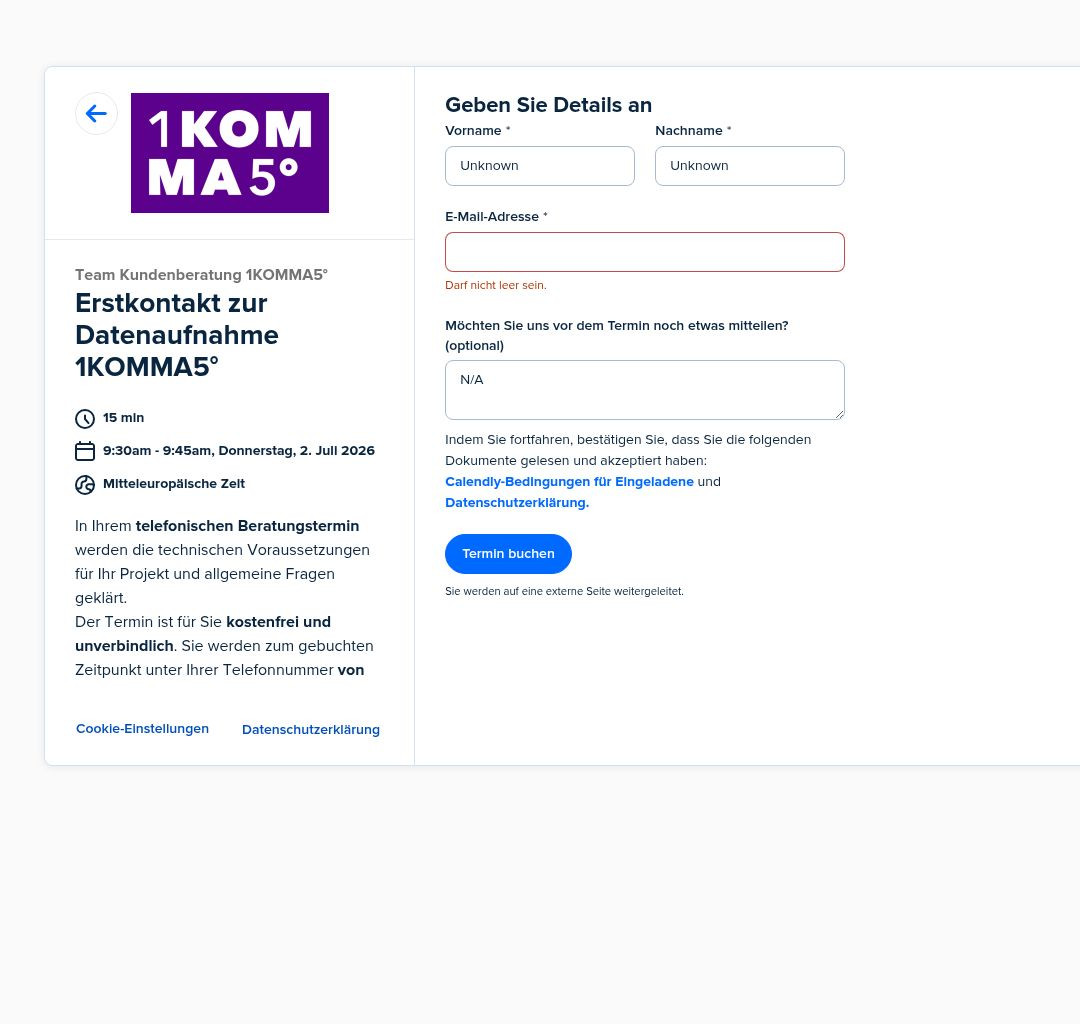The height and width of the screenshot is (1024, 1080).
Task: Click the 'Darf nicht leer sein' error message
Action: point(496,285)
